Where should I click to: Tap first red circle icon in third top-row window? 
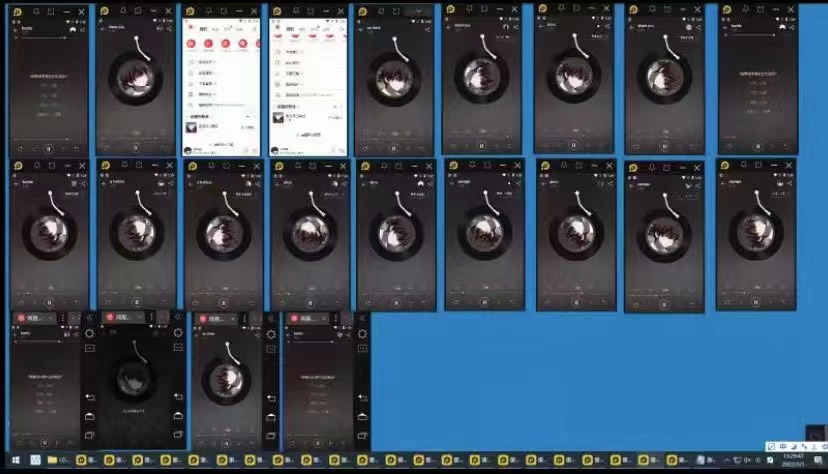click(191, 44)
